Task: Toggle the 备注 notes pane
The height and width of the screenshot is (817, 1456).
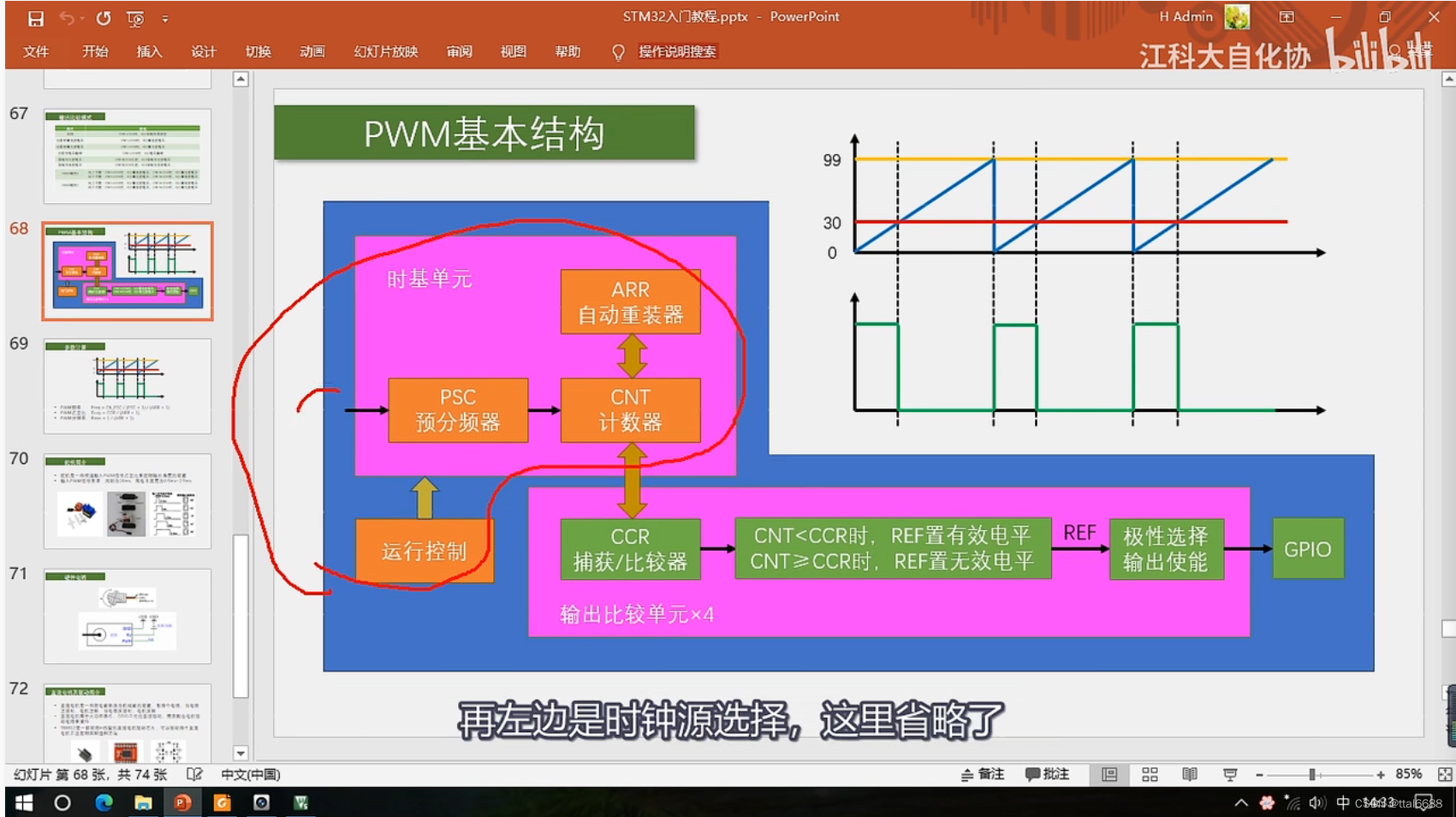Action: click(984, 774)
